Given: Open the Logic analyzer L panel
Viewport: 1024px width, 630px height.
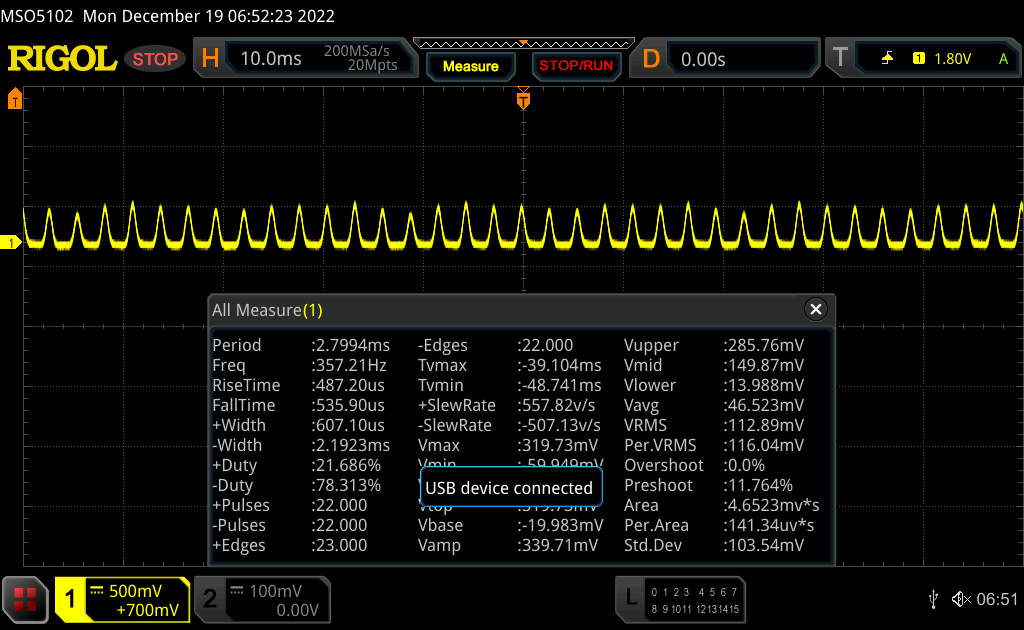Looking at the screenshot, I should [x=630, y=599].
